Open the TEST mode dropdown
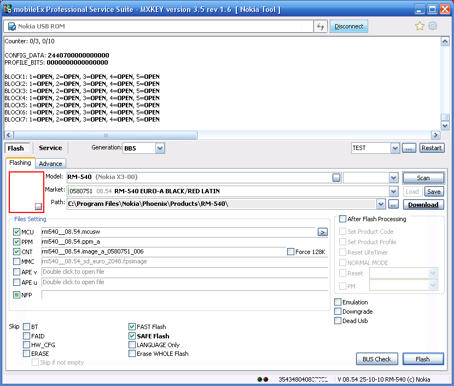 pos(395,148)
